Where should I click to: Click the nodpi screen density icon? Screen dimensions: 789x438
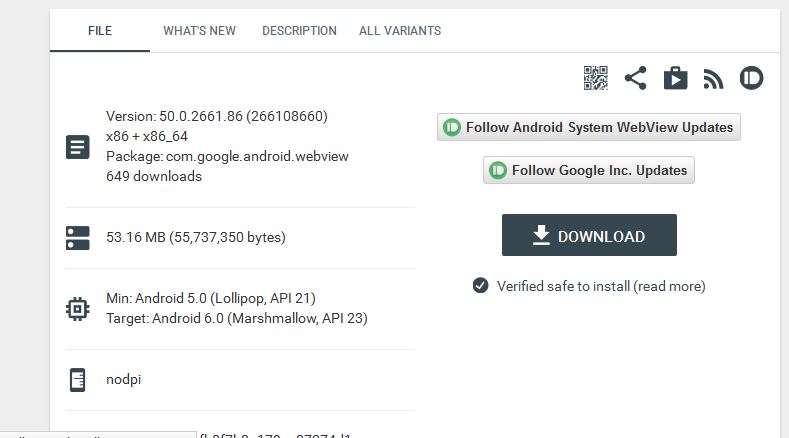(77, 380)
